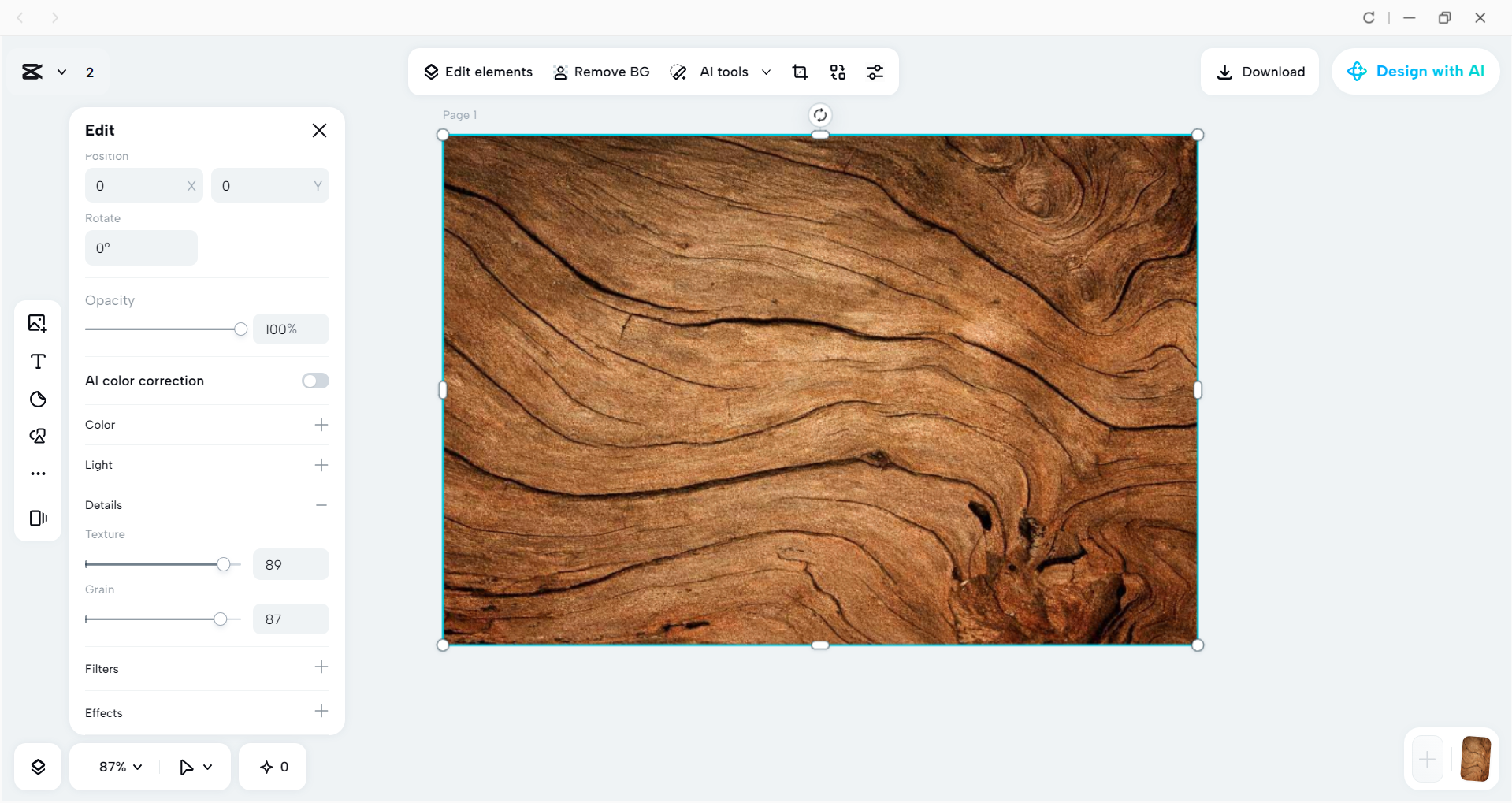Expand the Color section
Image resolution: width=1512 pixels, height=803 pixels.
click(x=321, y=425)
